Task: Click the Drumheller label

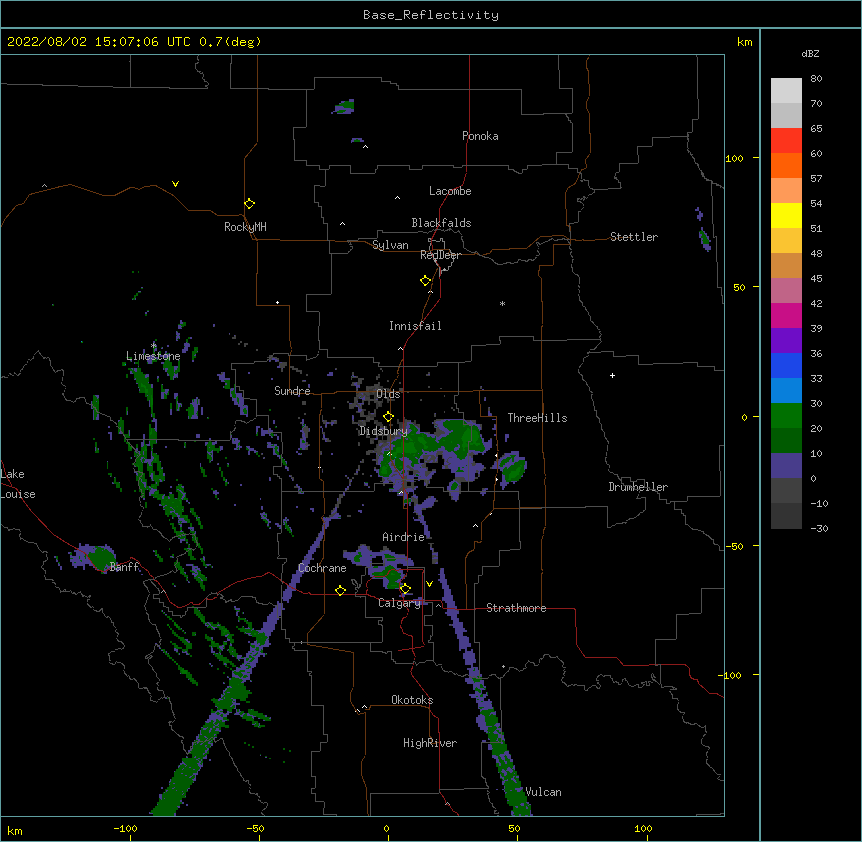Action: (638, 487)
